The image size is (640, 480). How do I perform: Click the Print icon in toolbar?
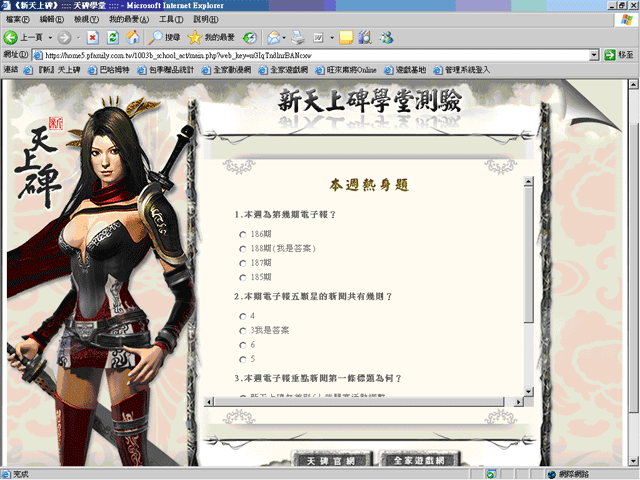click(x=298, y=37)
